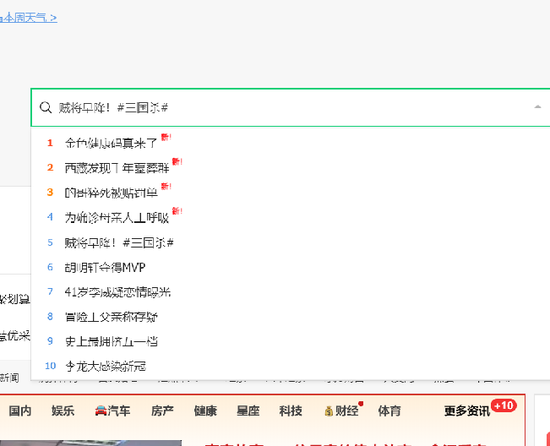Open the 房产 tab

pyautogui.click(x=162, y=411)
